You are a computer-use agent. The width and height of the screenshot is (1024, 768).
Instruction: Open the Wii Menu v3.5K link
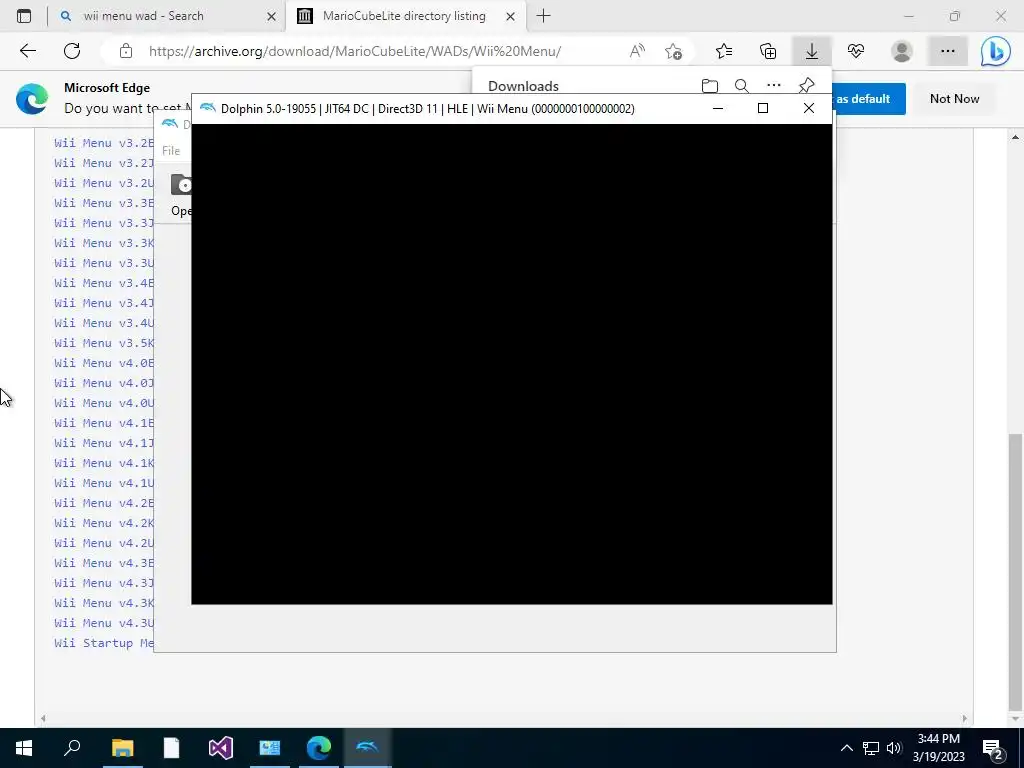tap(104, 343)
